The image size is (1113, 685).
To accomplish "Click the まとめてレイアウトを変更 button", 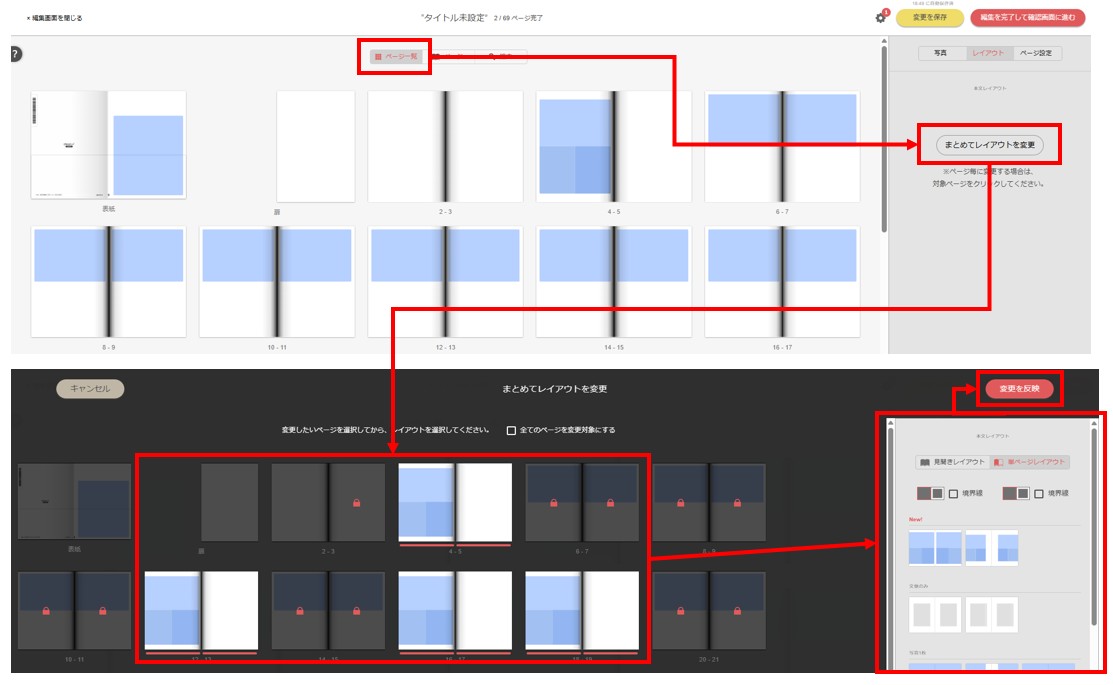I will (x=989, y=145).
